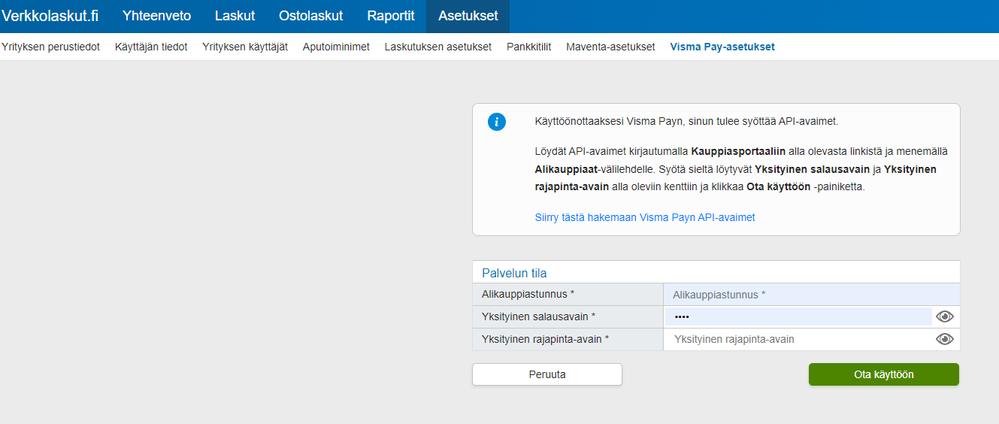Focus the Alikauppiastunnus input field
This screenshot has height=424, width=999.
coord(810,295)
